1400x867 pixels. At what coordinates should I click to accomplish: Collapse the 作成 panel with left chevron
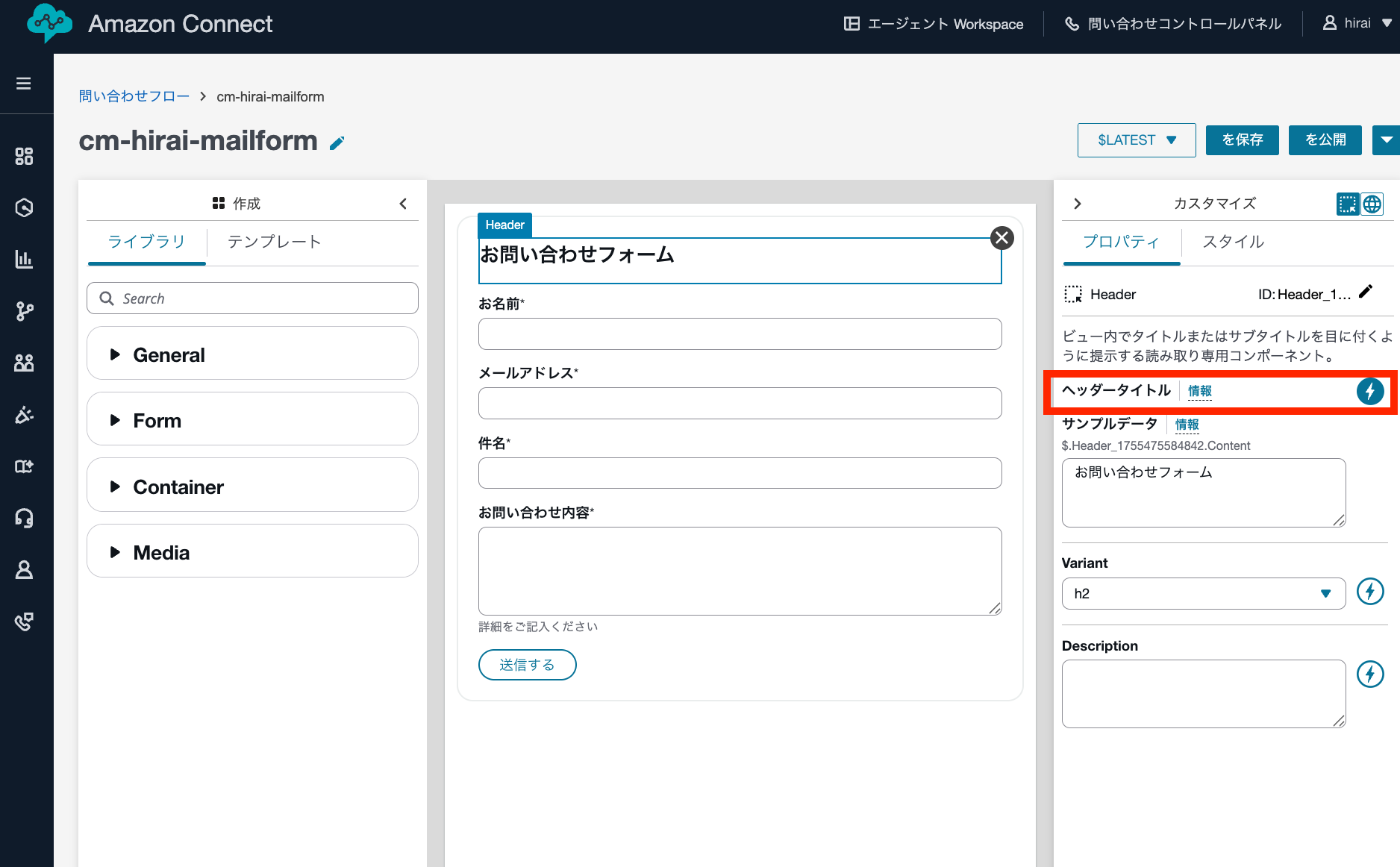(403, 204)
